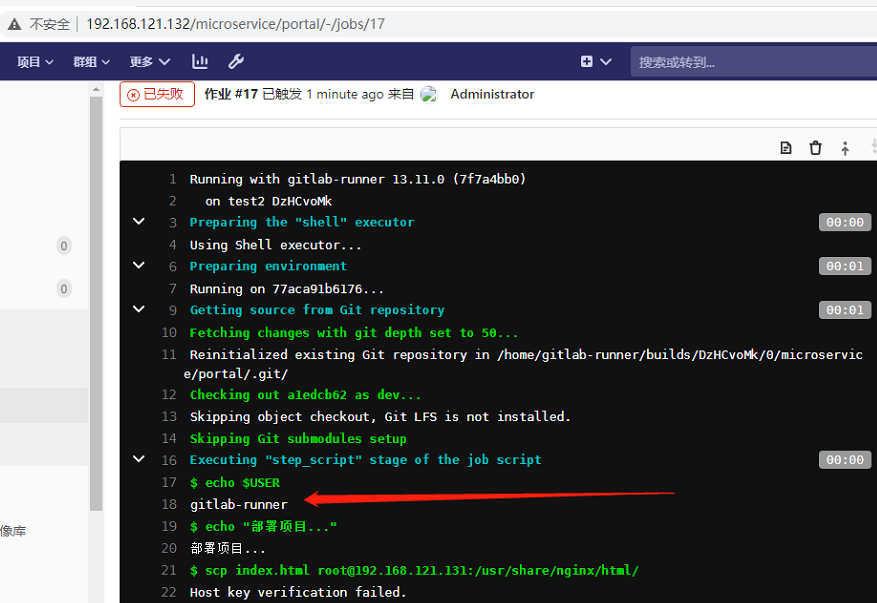Click 'Checking out a1edcb62 as dev...' text
The height and width of the screenshot is (603, 877).
(305, 395)
